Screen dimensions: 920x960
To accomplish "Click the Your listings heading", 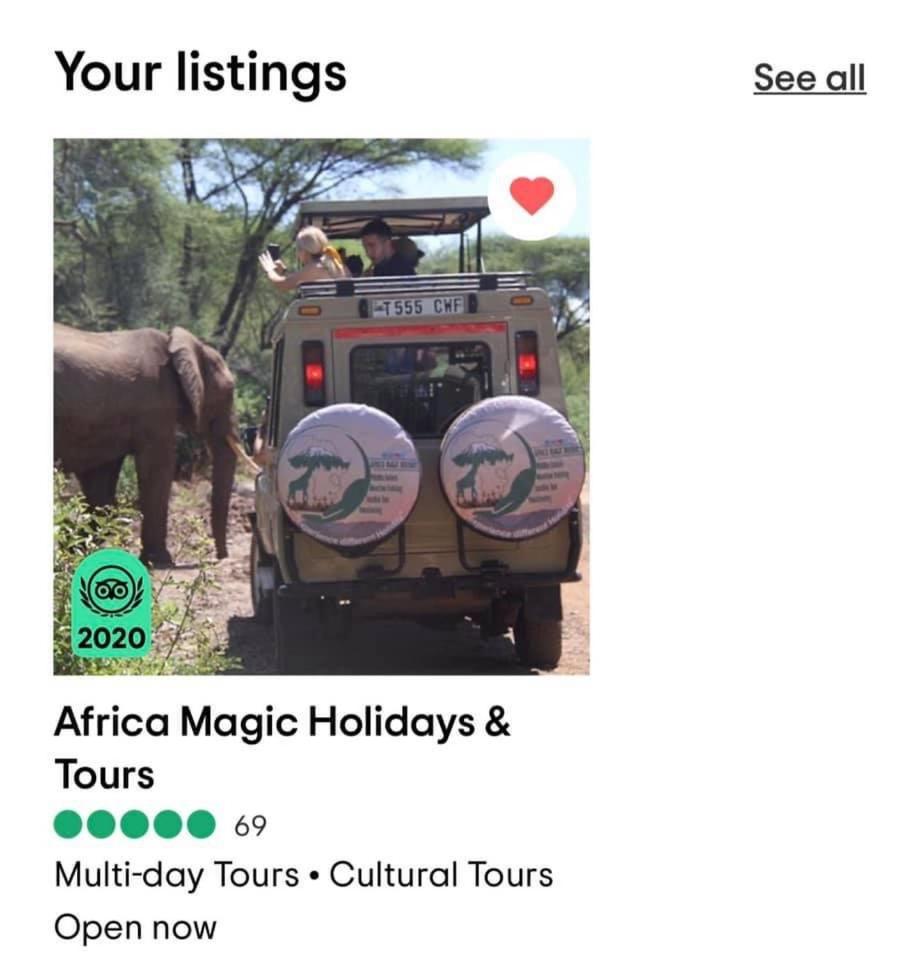I will pyautogui.click(x=200, y=72).
